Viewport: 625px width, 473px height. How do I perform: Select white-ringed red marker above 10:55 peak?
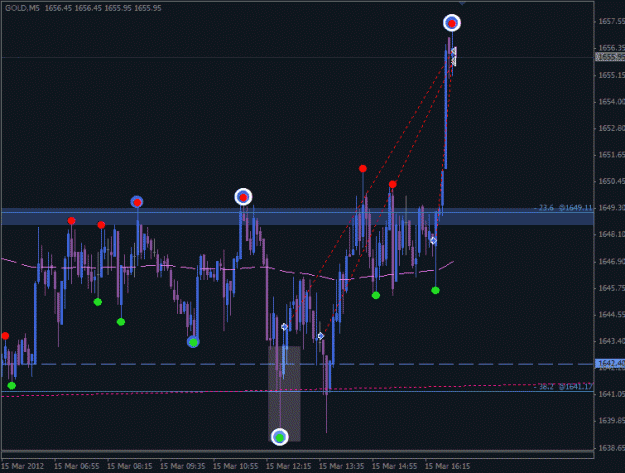(x=243, y=197)
